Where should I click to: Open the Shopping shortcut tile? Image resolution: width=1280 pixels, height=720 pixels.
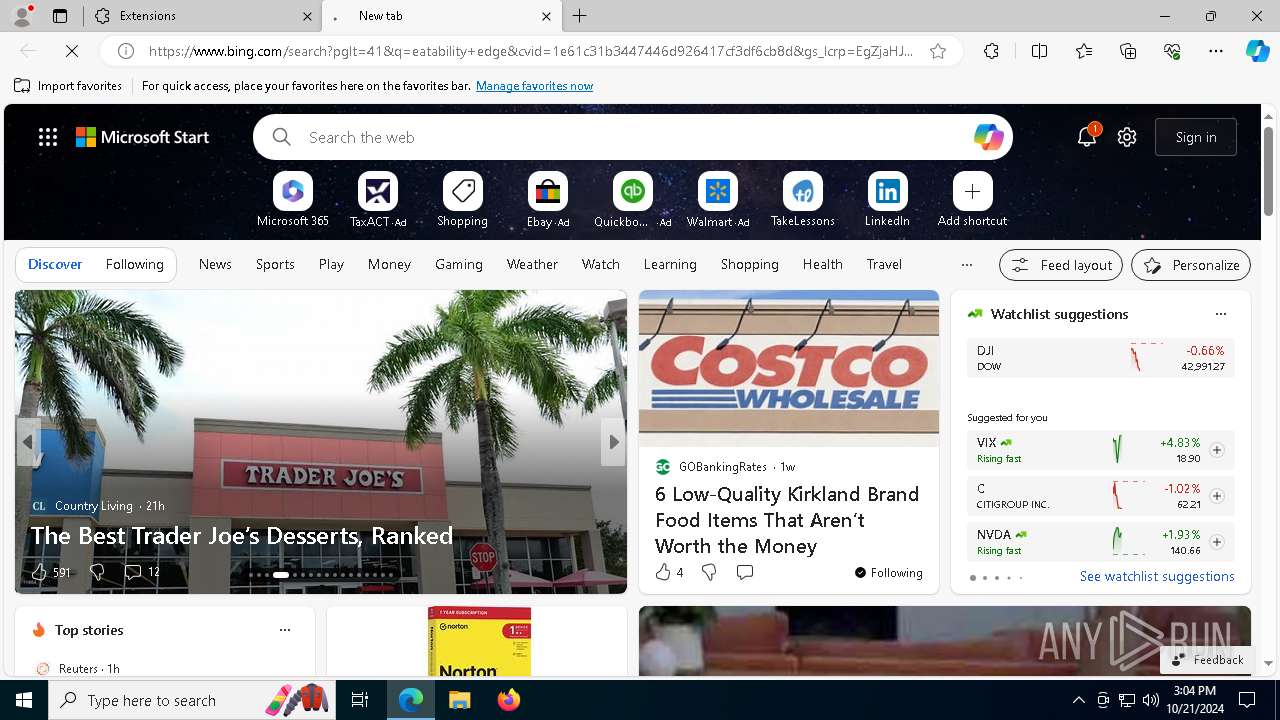(462, 200)
